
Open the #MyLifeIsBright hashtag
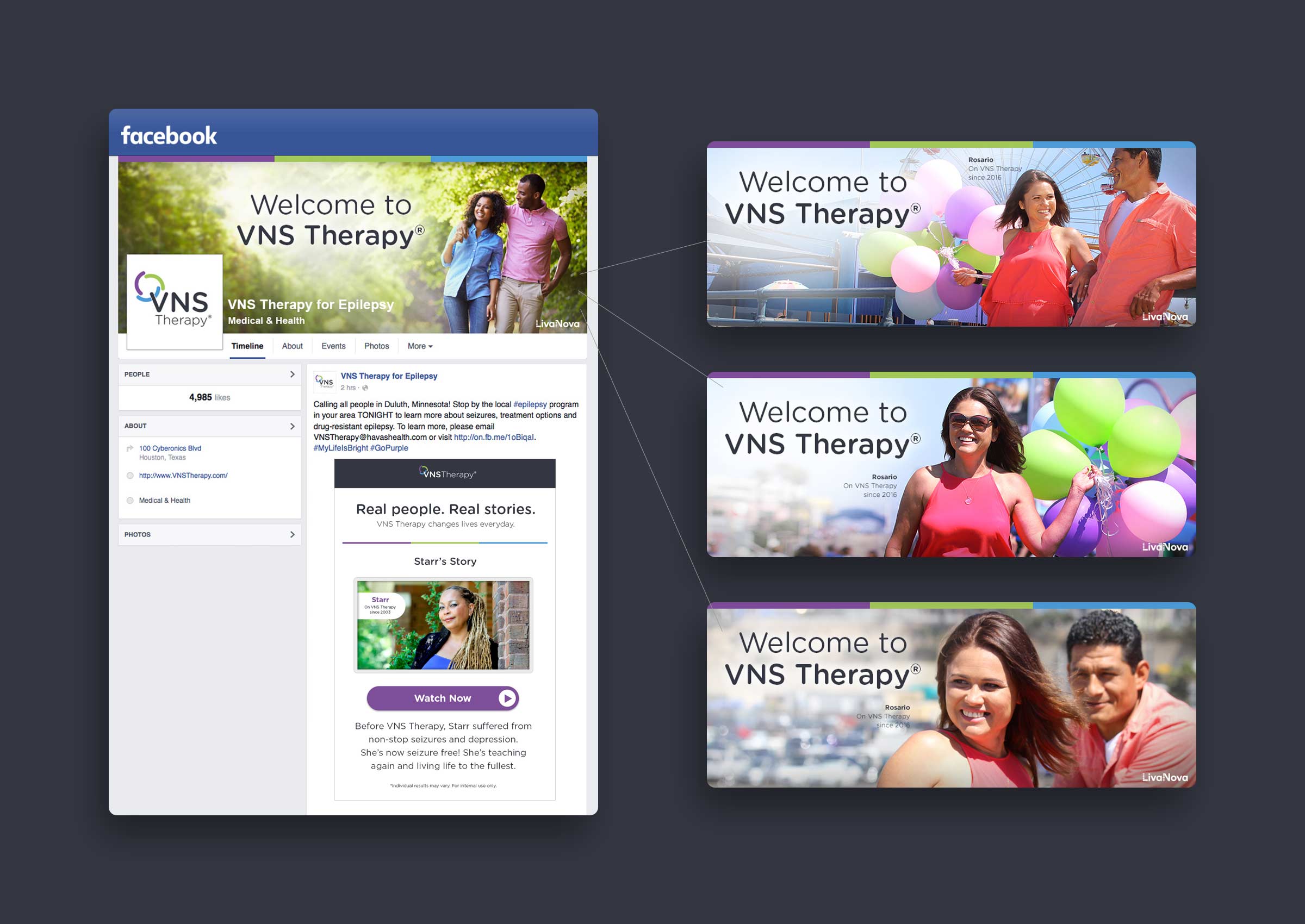tap(340, 448)
